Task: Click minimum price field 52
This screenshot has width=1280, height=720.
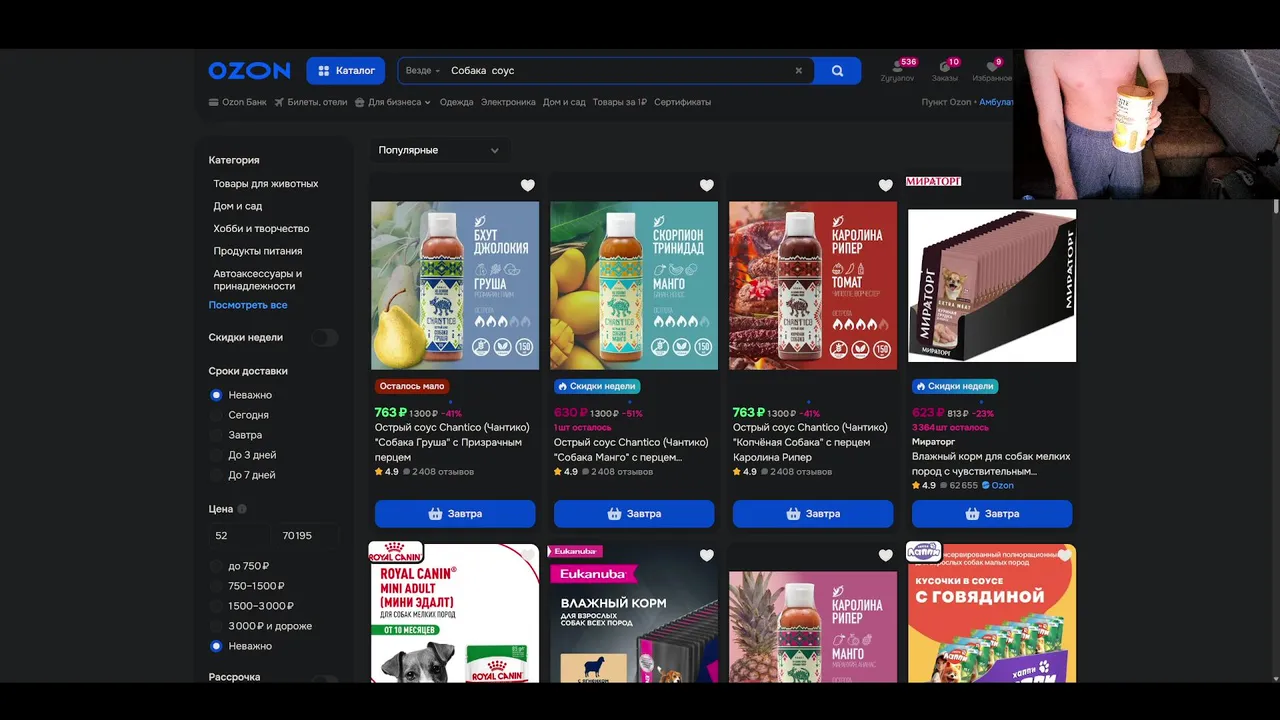Action: click(238, 536)
